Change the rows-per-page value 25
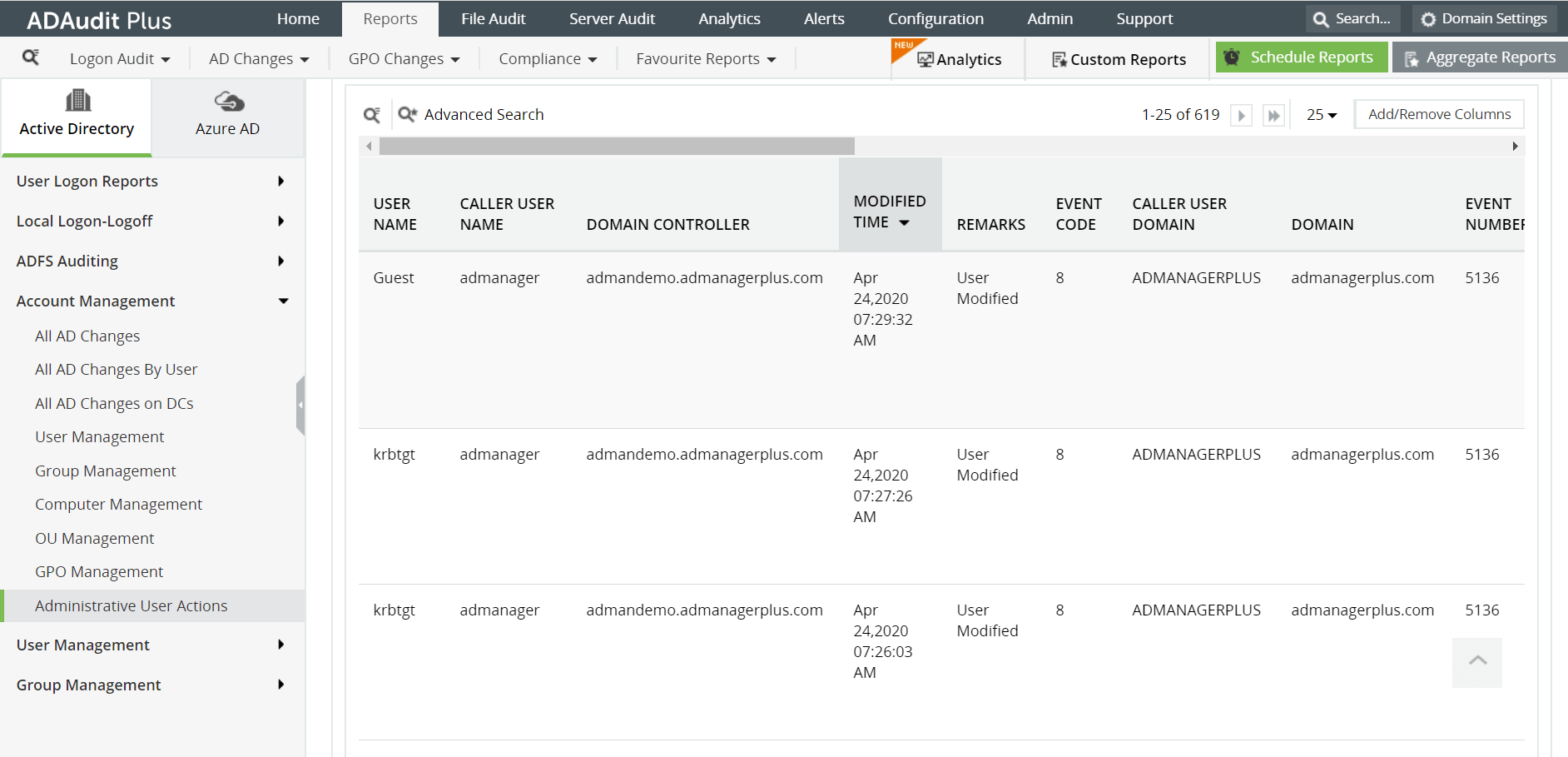The image size is (1568, 757). [1321, 115]
